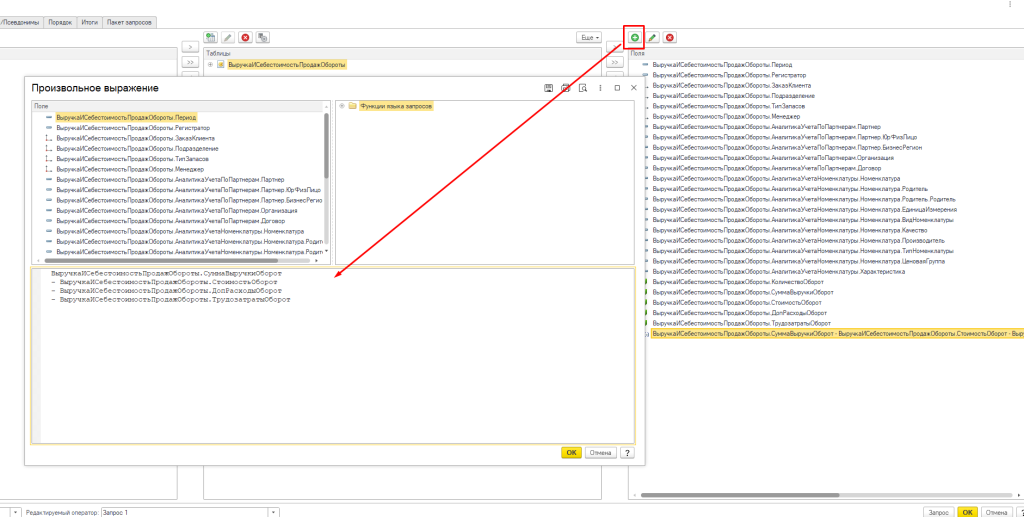Switch to the Порядок tab

(59, 21)
